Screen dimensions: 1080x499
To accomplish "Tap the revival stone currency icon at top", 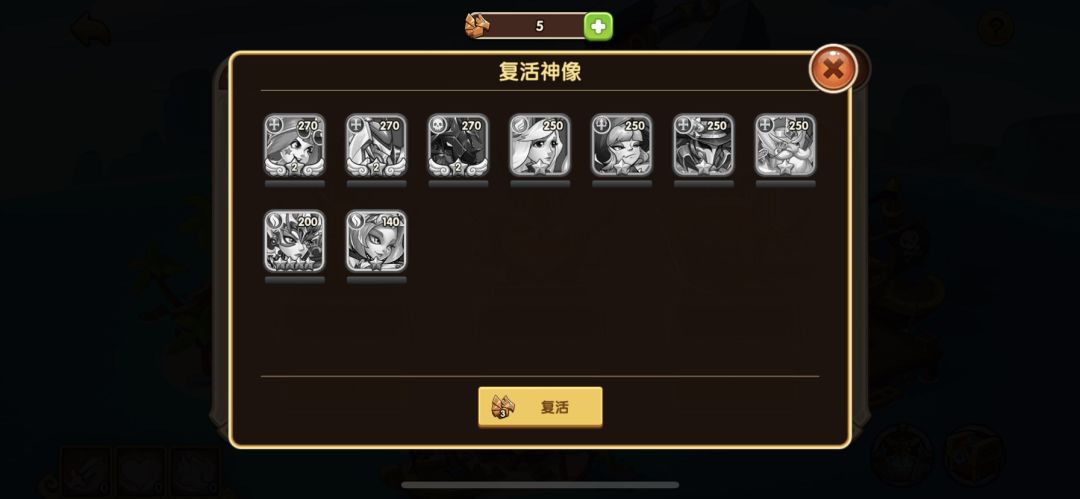I will pyautogui.click(x=477, y=26).
